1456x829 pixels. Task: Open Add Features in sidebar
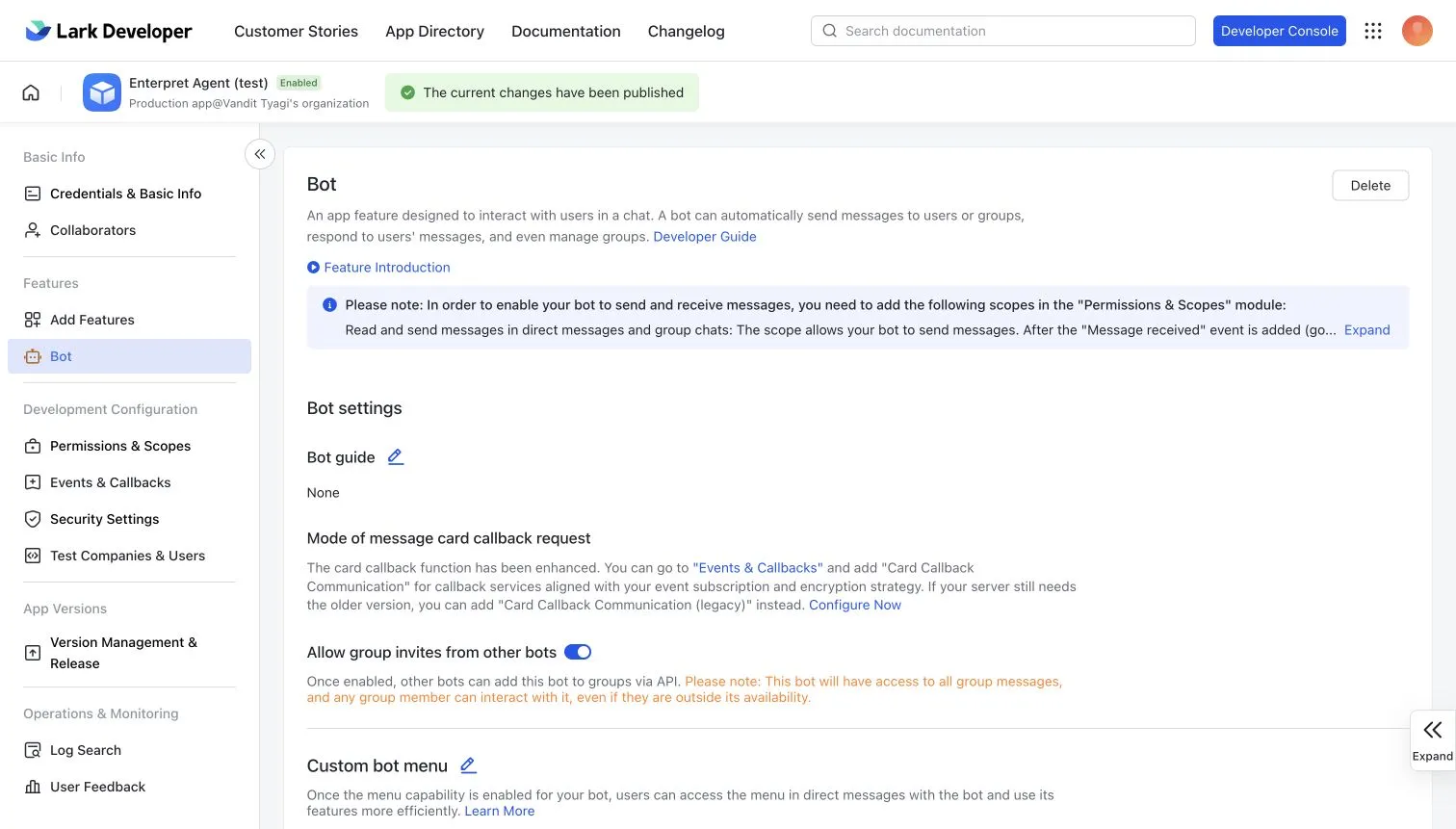[129, 320]
